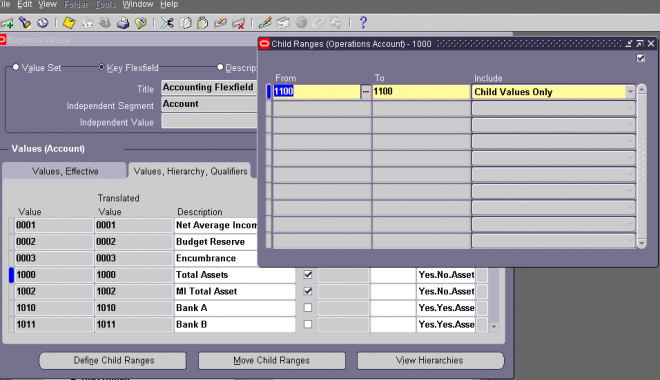This screenshot has width=660, height=380.
Task: Click the Folder Tools icon
Action: tap(336, 23)
